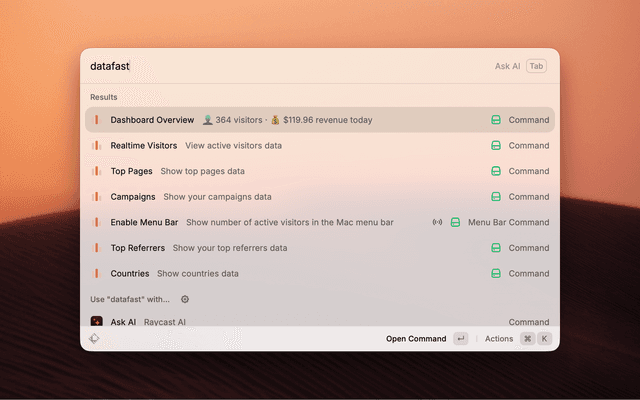The image size is (640, 400).
Task: Click the DataFast icon beside Dashboard Overview
Action: pos(97,120)
